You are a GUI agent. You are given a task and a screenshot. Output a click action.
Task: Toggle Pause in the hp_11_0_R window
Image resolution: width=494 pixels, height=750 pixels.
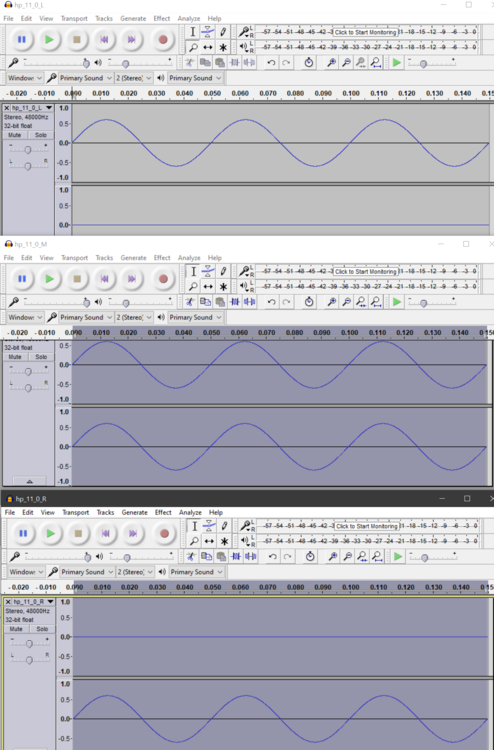(x=23, y=533)
